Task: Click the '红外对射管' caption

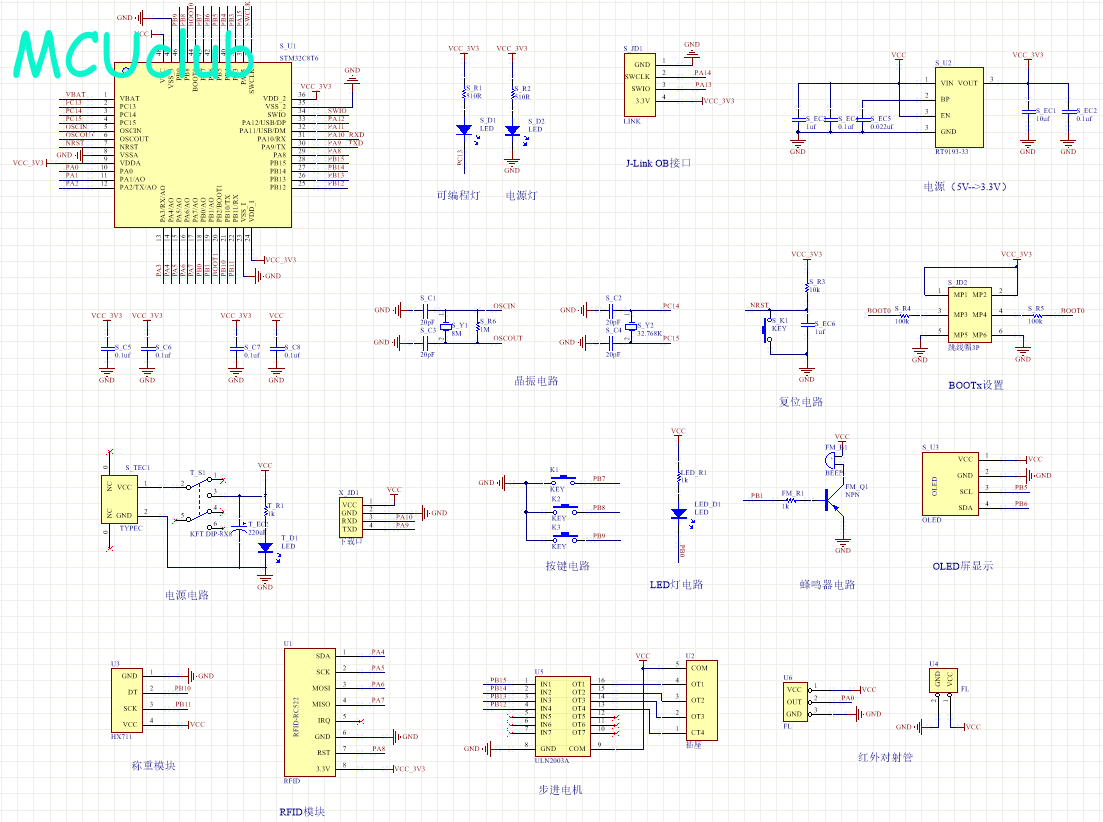Action: (886, 757)
